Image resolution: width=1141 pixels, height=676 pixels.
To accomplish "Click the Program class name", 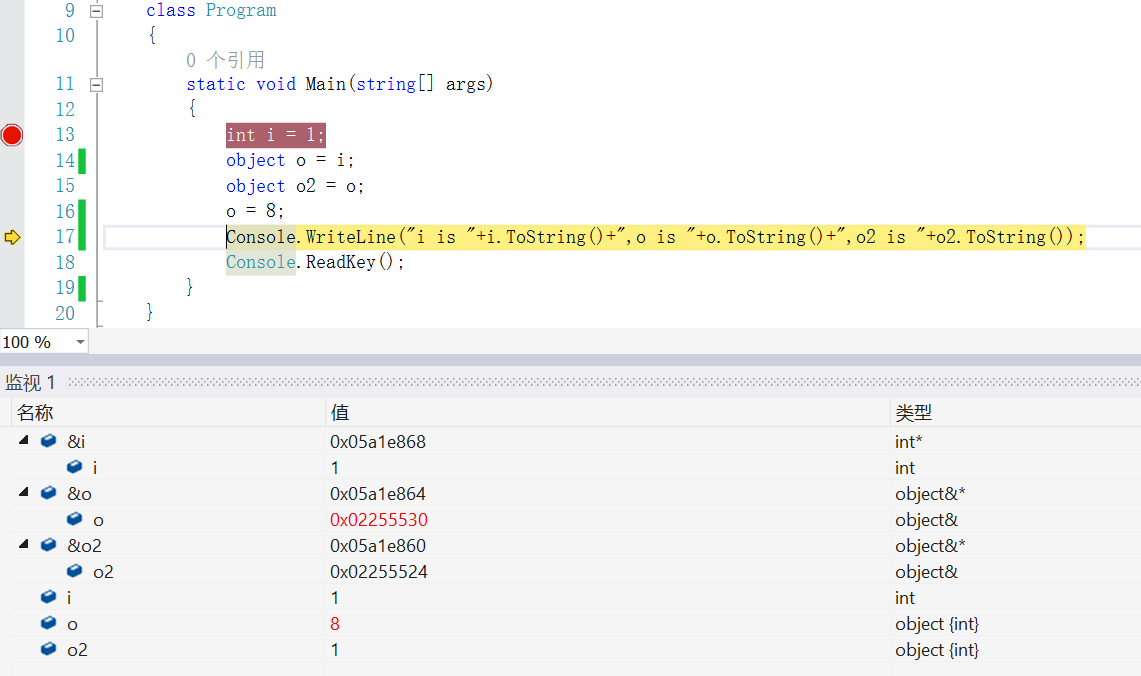I will [241, 11].
